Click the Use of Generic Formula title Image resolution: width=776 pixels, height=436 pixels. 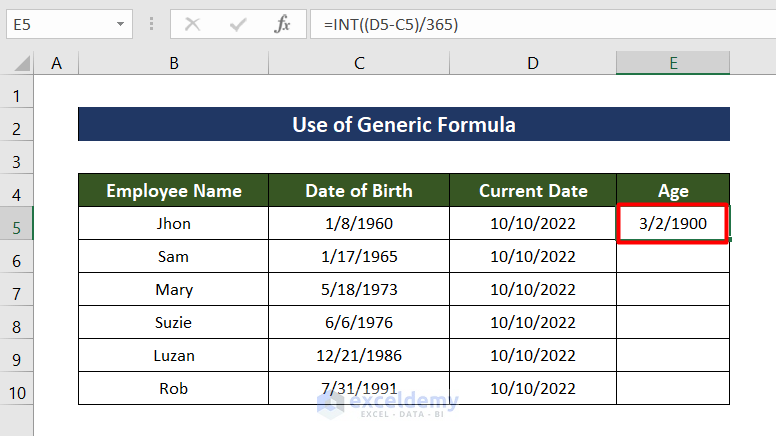pyautogui.click(x=404, y=125)
